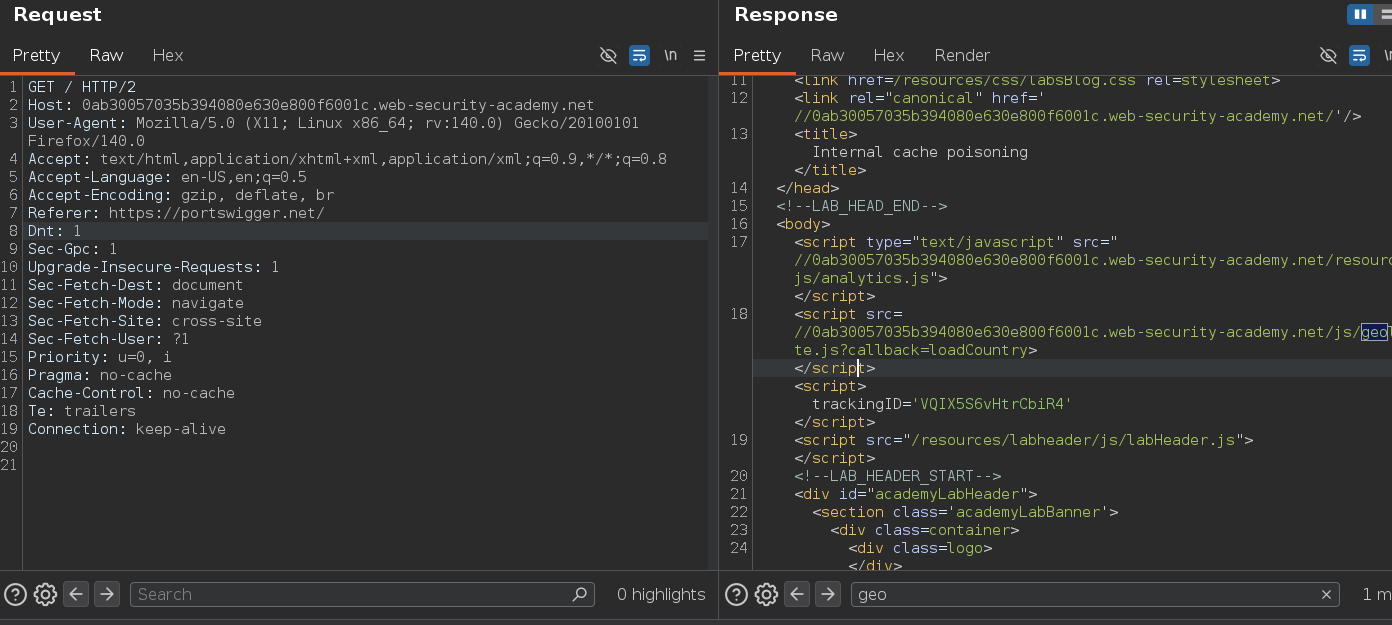
Task: Click section class='academyLabBanner' line
Action: coord(964,512)
